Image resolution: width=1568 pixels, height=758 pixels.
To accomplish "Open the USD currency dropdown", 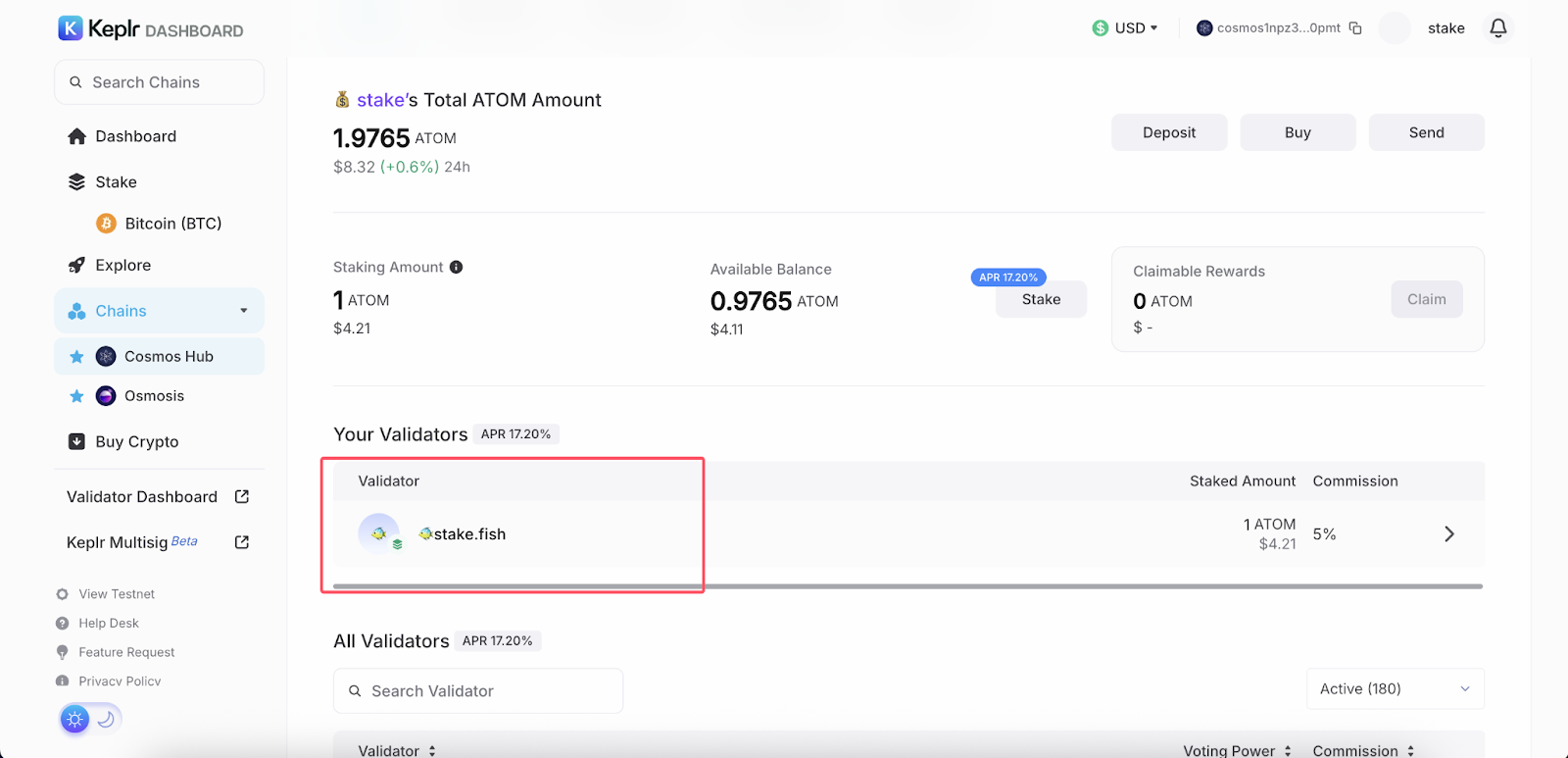I will point(1125,28).
